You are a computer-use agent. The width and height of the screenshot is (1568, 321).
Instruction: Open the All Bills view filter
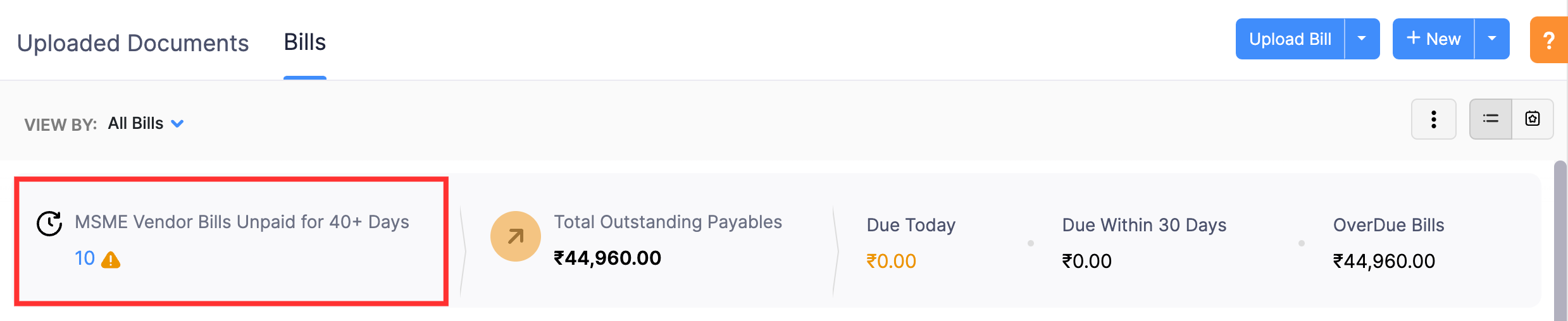(146, 123)
